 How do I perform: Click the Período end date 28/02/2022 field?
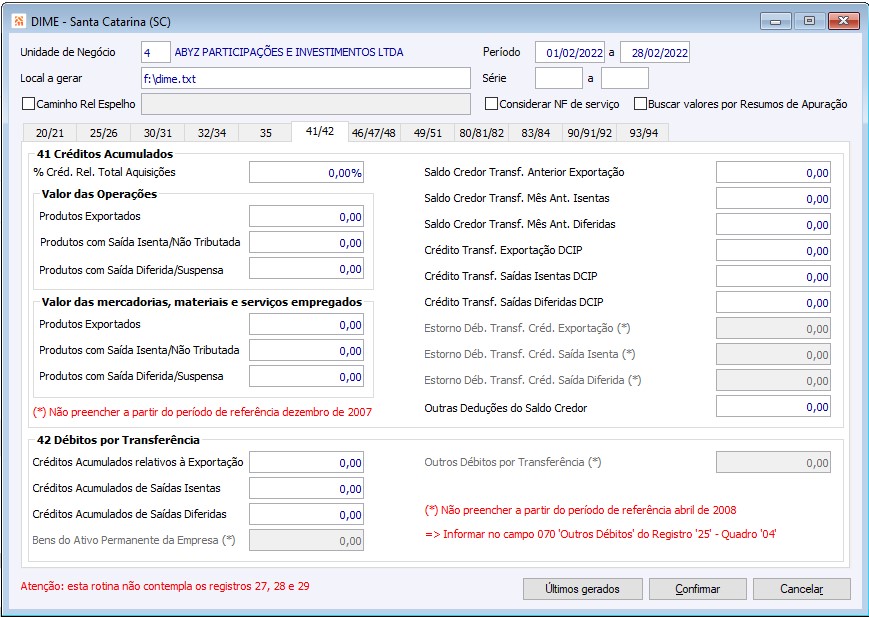pyautogui.click(x=655, y=53)
